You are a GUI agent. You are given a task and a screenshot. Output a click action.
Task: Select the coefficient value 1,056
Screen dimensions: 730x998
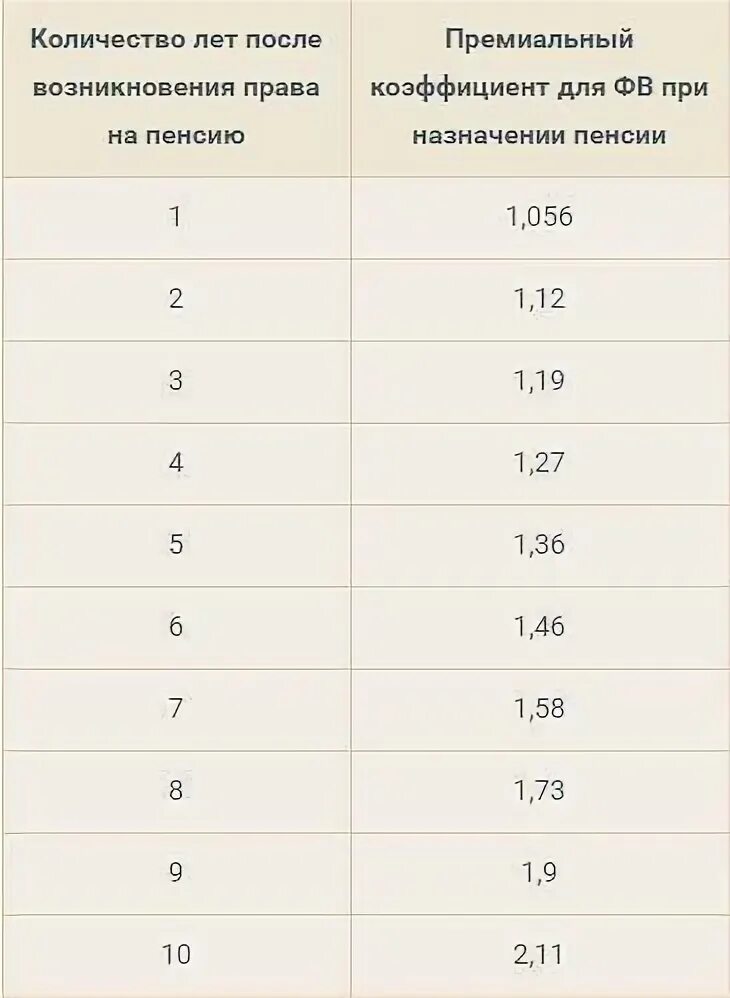click(540, 218)
